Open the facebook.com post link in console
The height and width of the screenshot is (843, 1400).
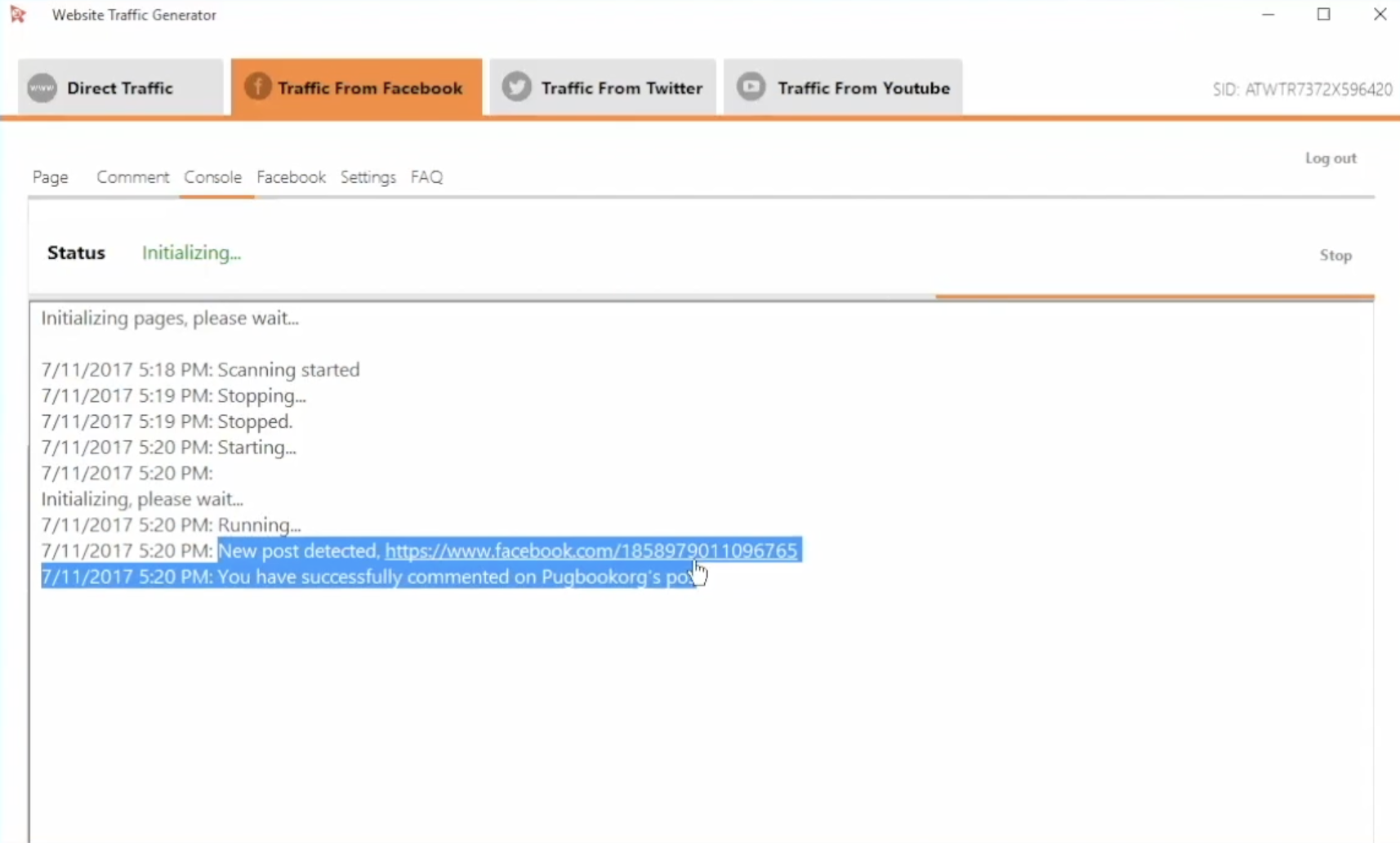pos(591,551)
